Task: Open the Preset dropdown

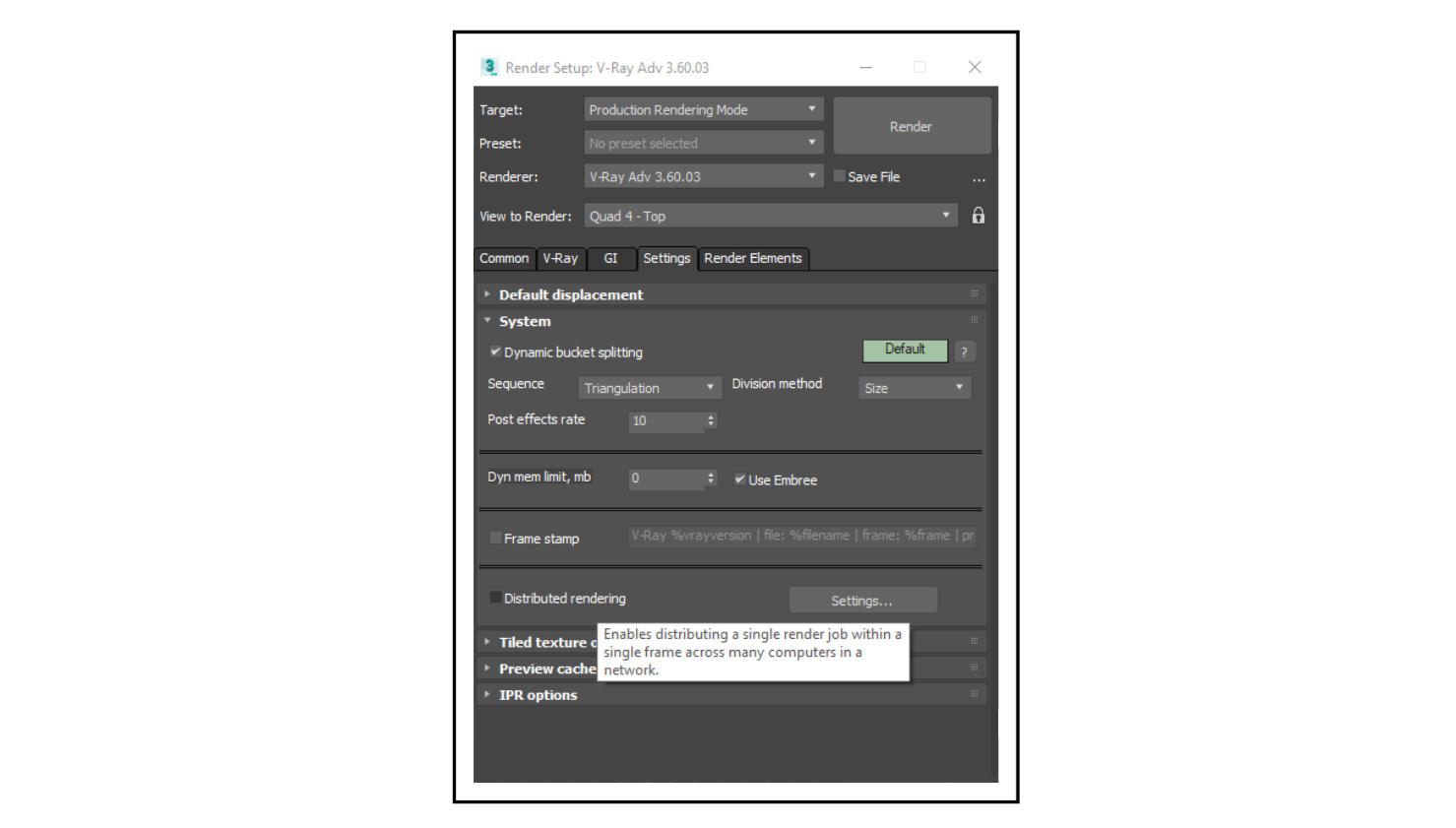Action: (703, 143)
